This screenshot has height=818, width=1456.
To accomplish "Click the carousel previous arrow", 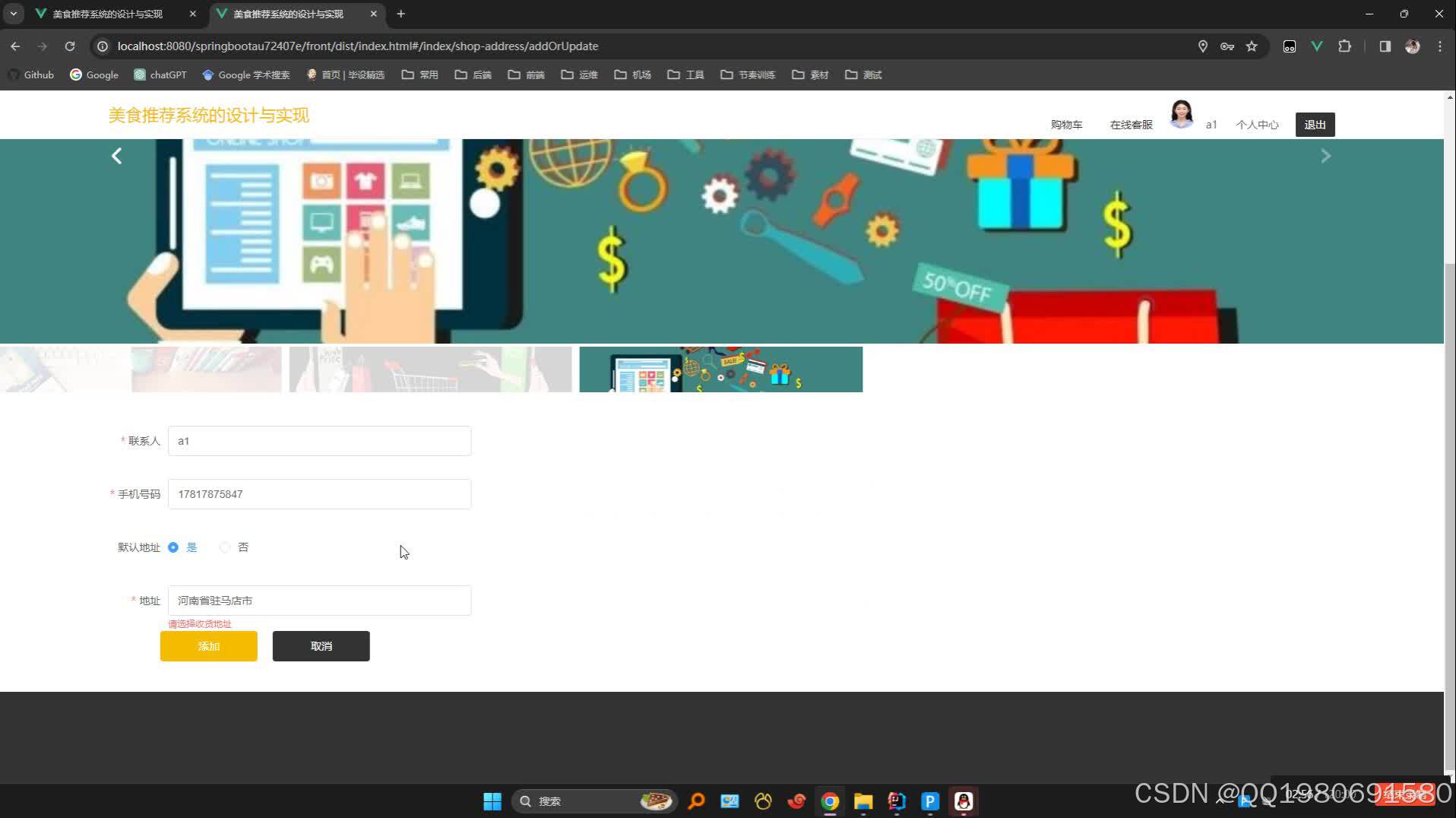I will [116, 156].
